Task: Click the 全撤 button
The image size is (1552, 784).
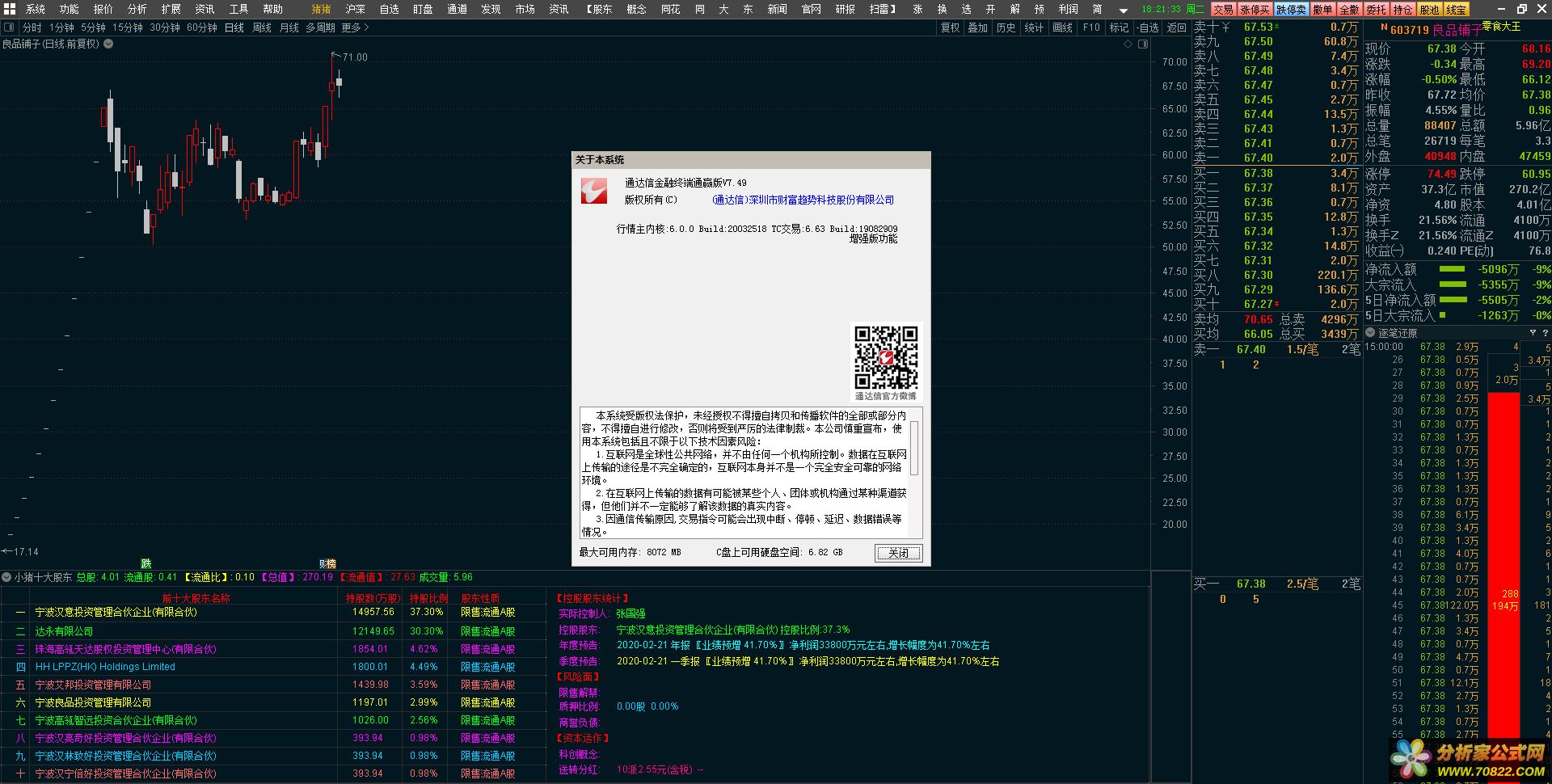Action: tap(1350, 10)
